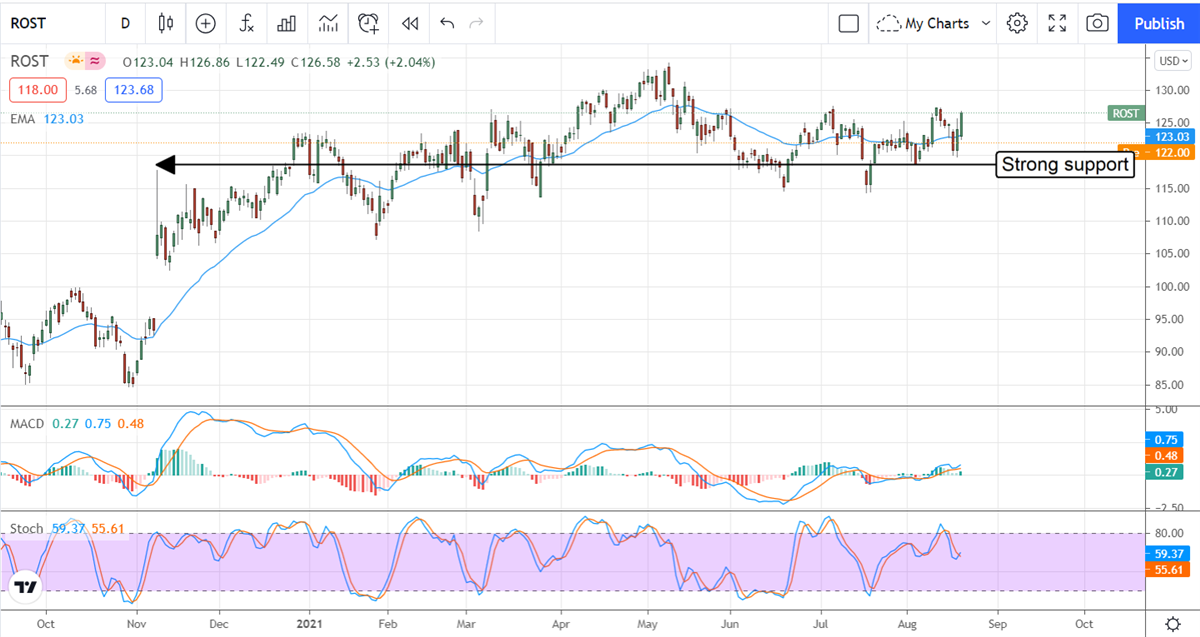The width and height of the screenshot is (1200, 637).
Task: Select the MACD indicator legend
Action: (x=27, y=423)
